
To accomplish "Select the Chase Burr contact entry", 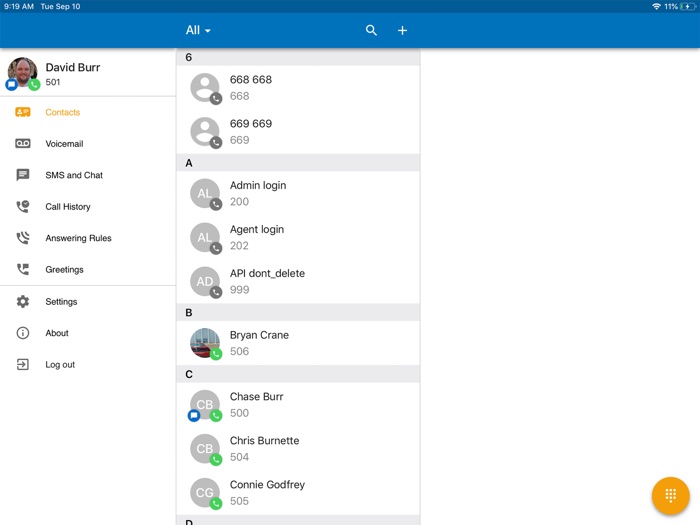I will (x=298, y=405).
